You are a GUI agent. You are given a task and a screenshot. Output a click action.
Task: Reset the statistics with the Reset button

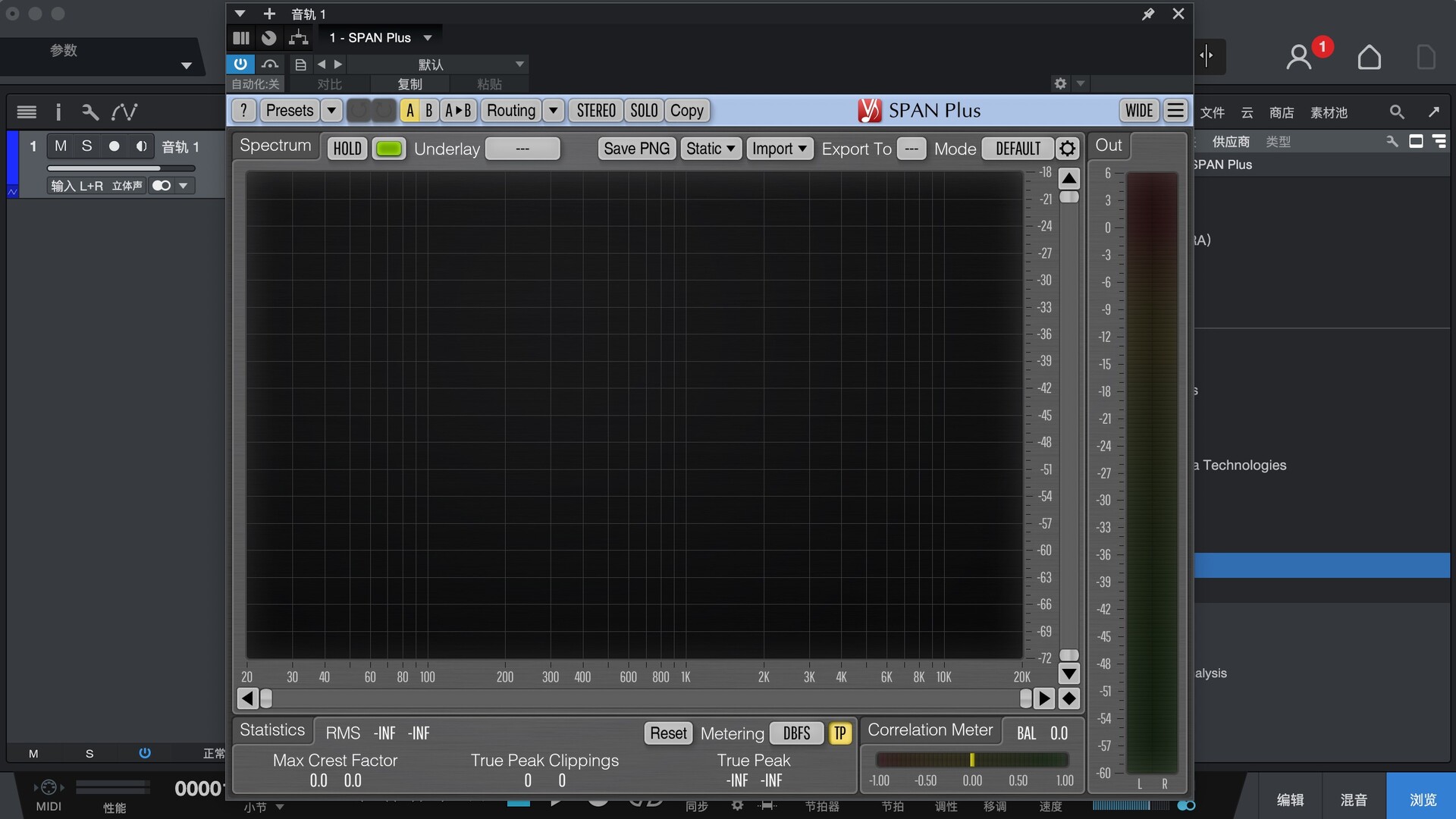[x=667, y=733]
